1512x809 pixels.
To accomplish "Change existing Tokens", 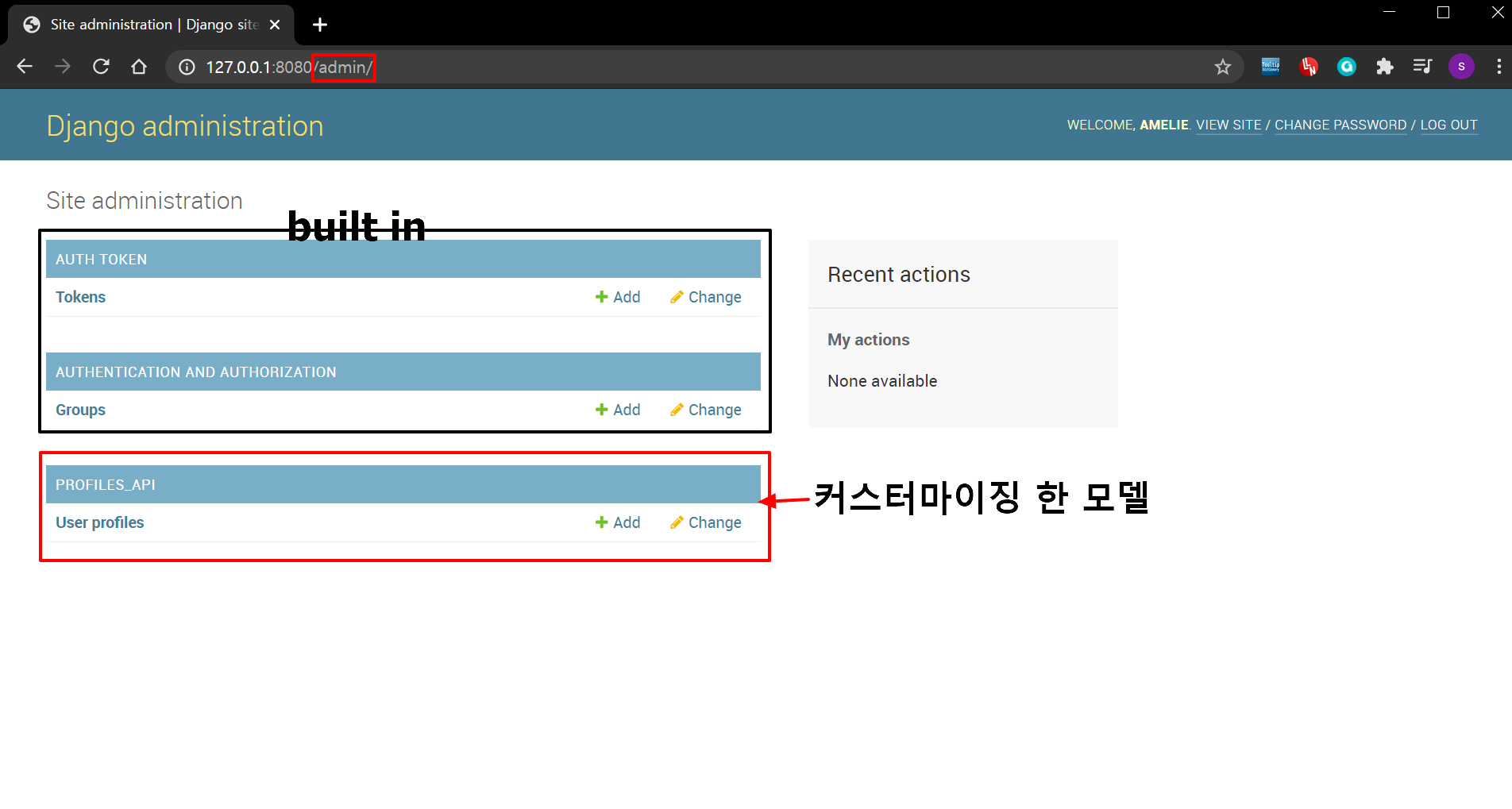I will pos(705,297).
